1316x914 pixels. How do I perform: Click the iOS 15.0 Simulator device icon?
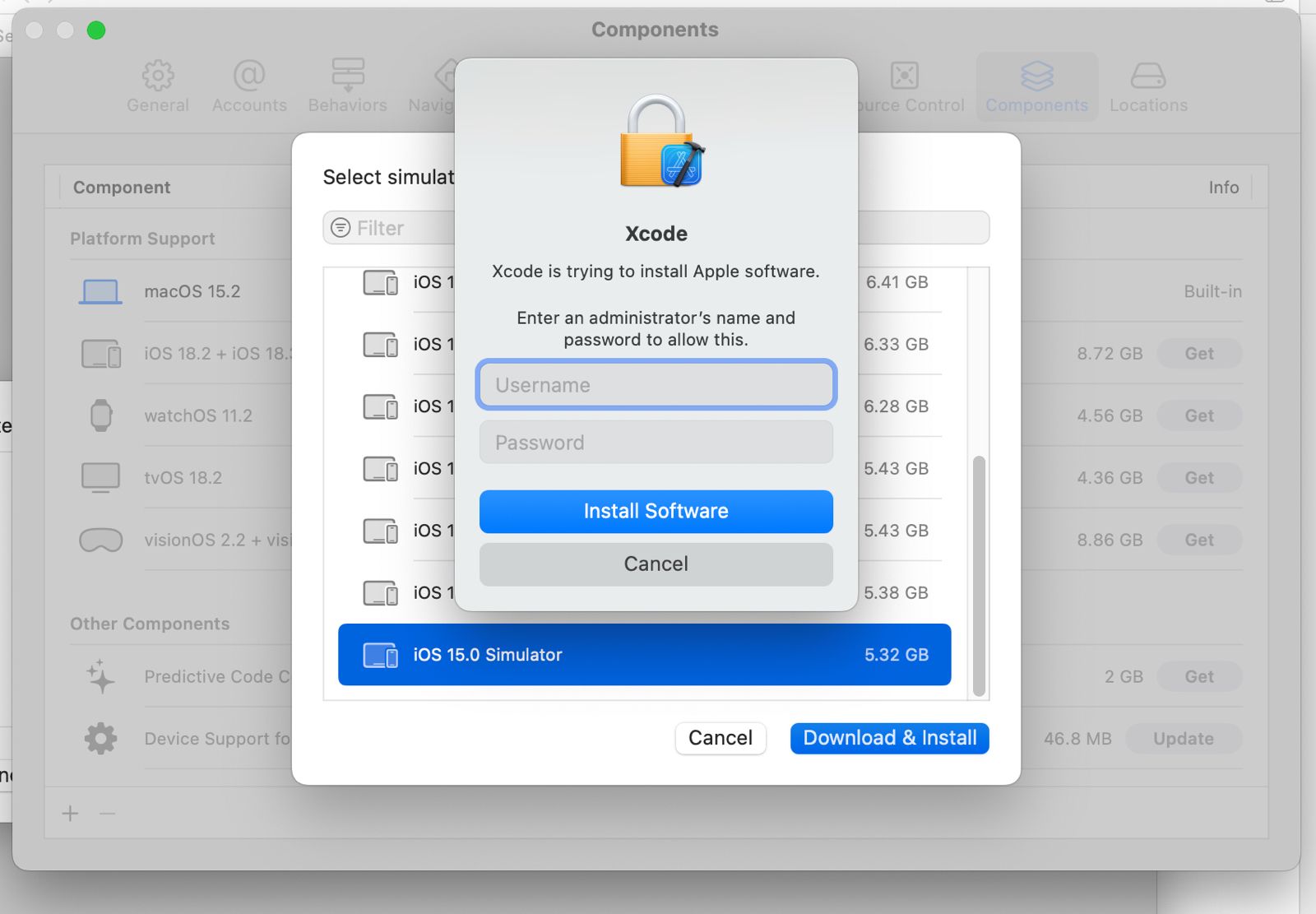(380, 655)
